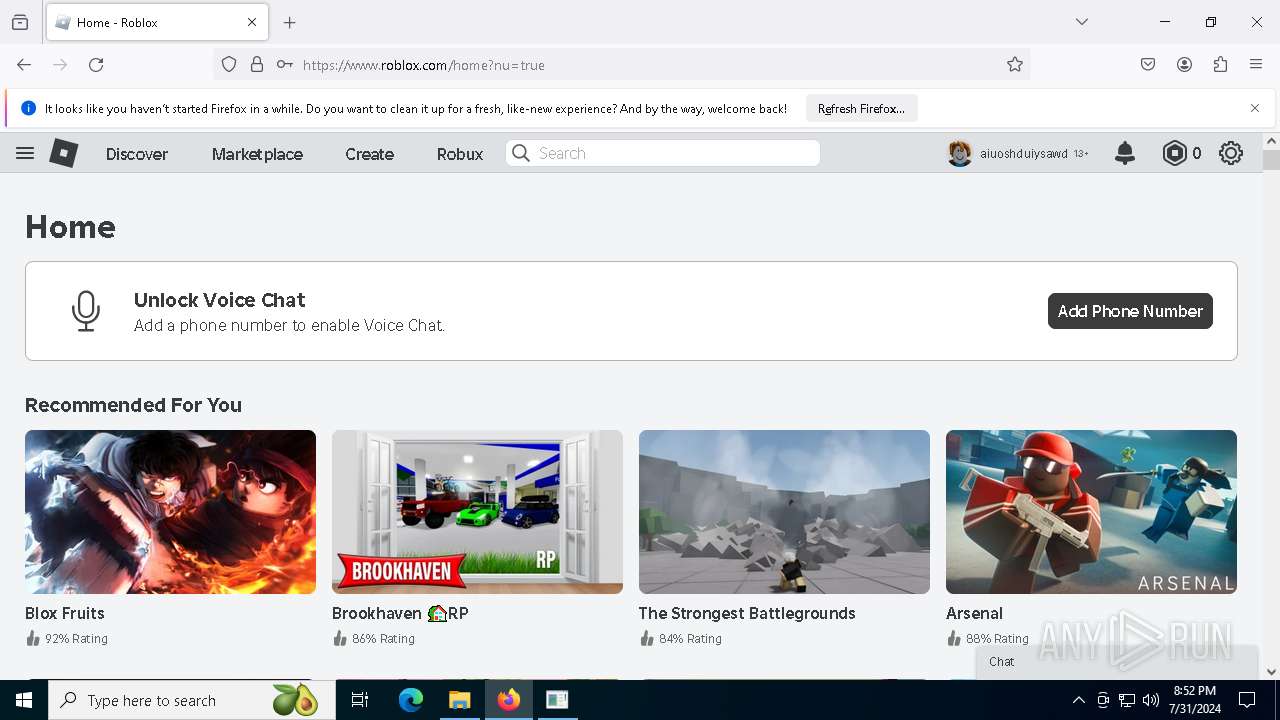Click the Arsenal game thumbnail

coord(1091,512)
